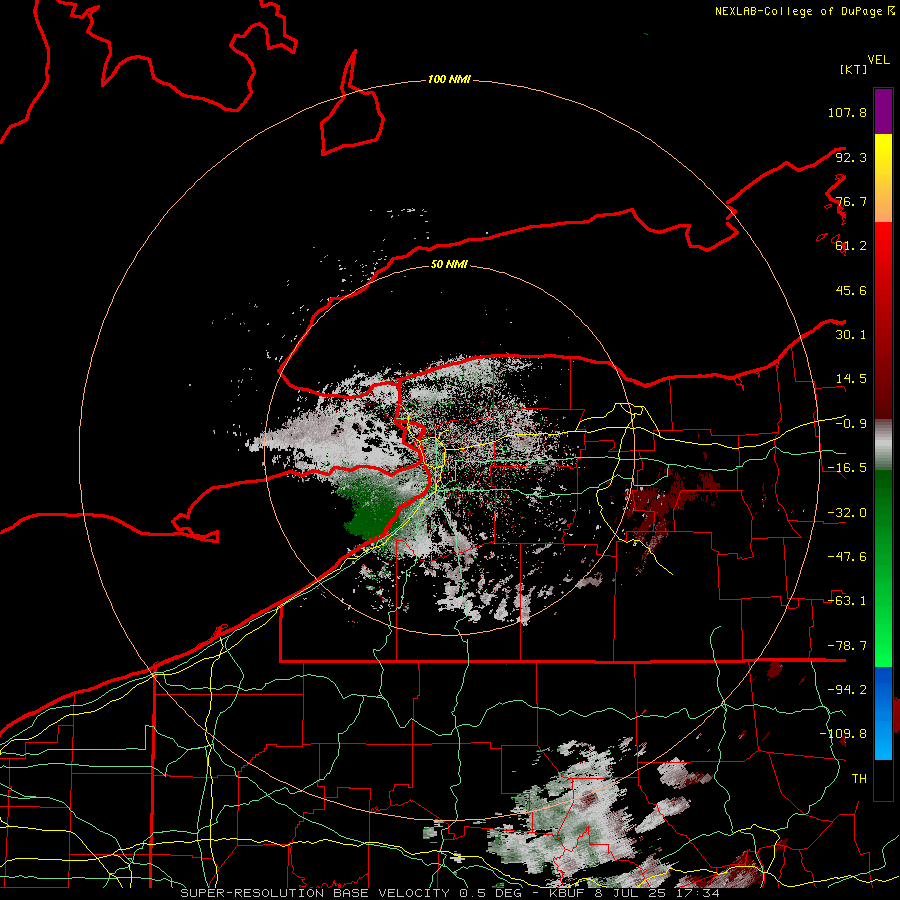Click the Super-Resolution Base Velocity caption
The width and height of the screenshot is (900, 900).
tap(449, 893)
